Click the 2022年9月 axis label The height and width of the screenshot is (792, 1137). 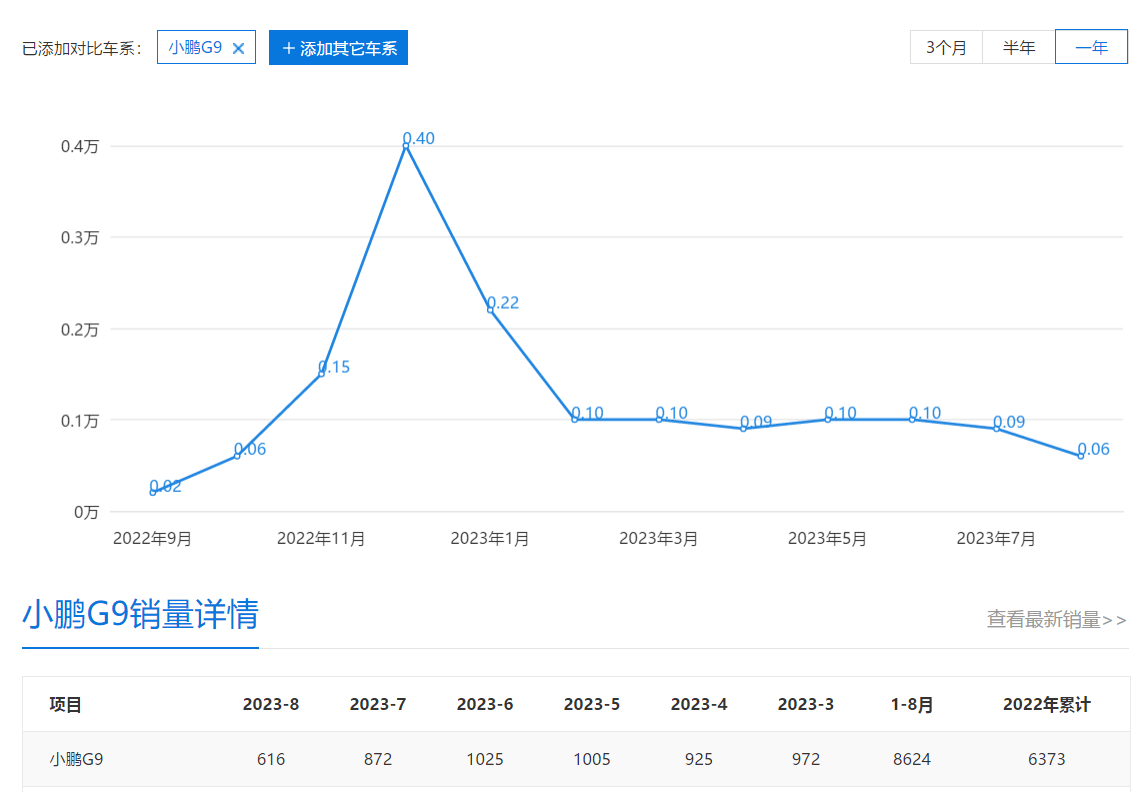tap(152, 539)
